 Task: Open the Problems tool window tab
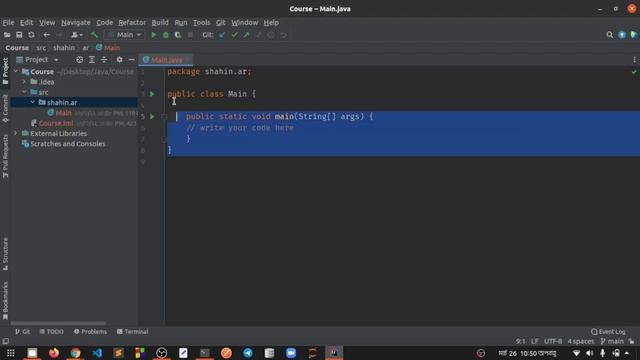90,332
